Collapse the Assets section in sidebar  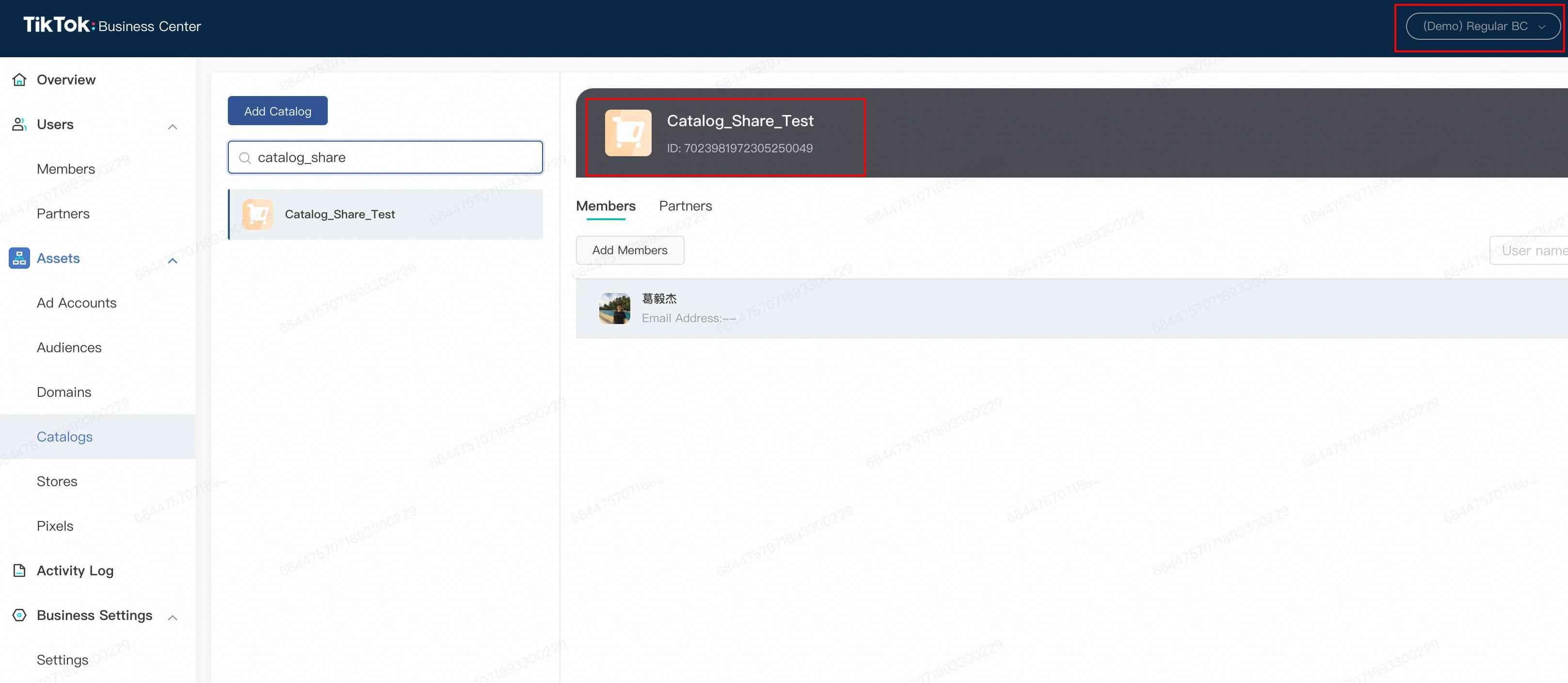pos(173,260)
